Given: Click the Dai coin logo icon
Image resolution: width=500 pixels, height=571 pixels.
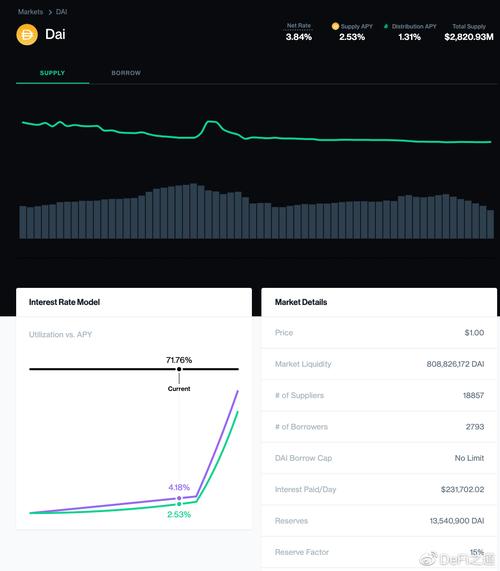Looking at the screenshot, I should 27,35.
